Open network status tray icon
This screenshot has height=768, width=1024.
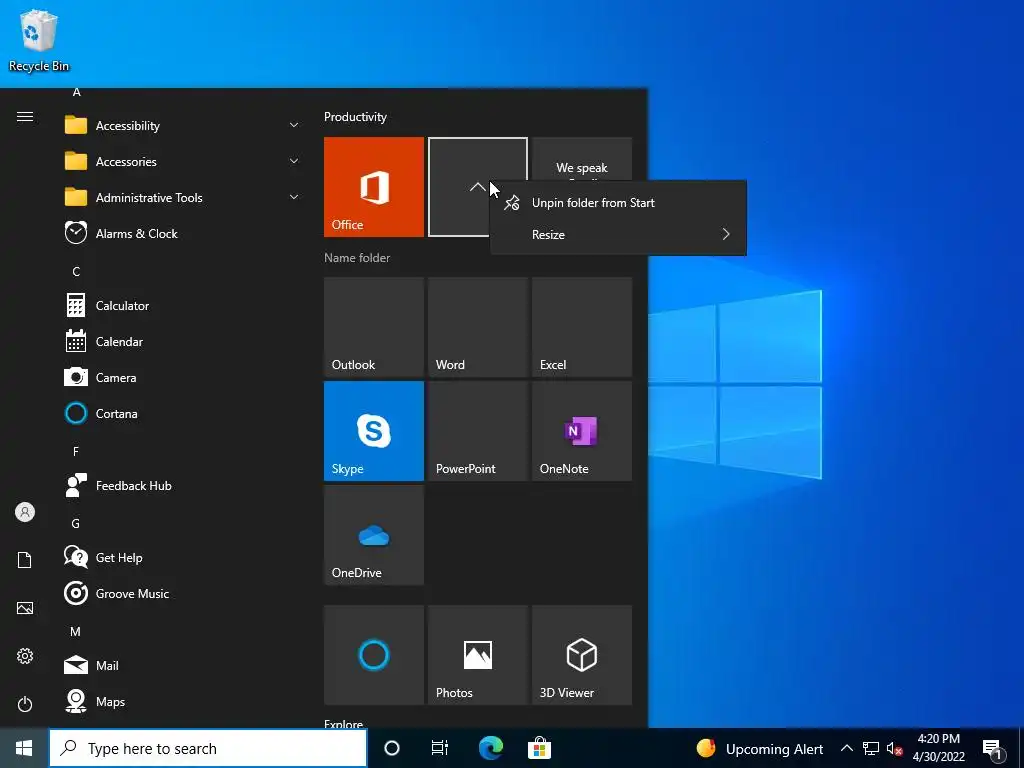871,748
